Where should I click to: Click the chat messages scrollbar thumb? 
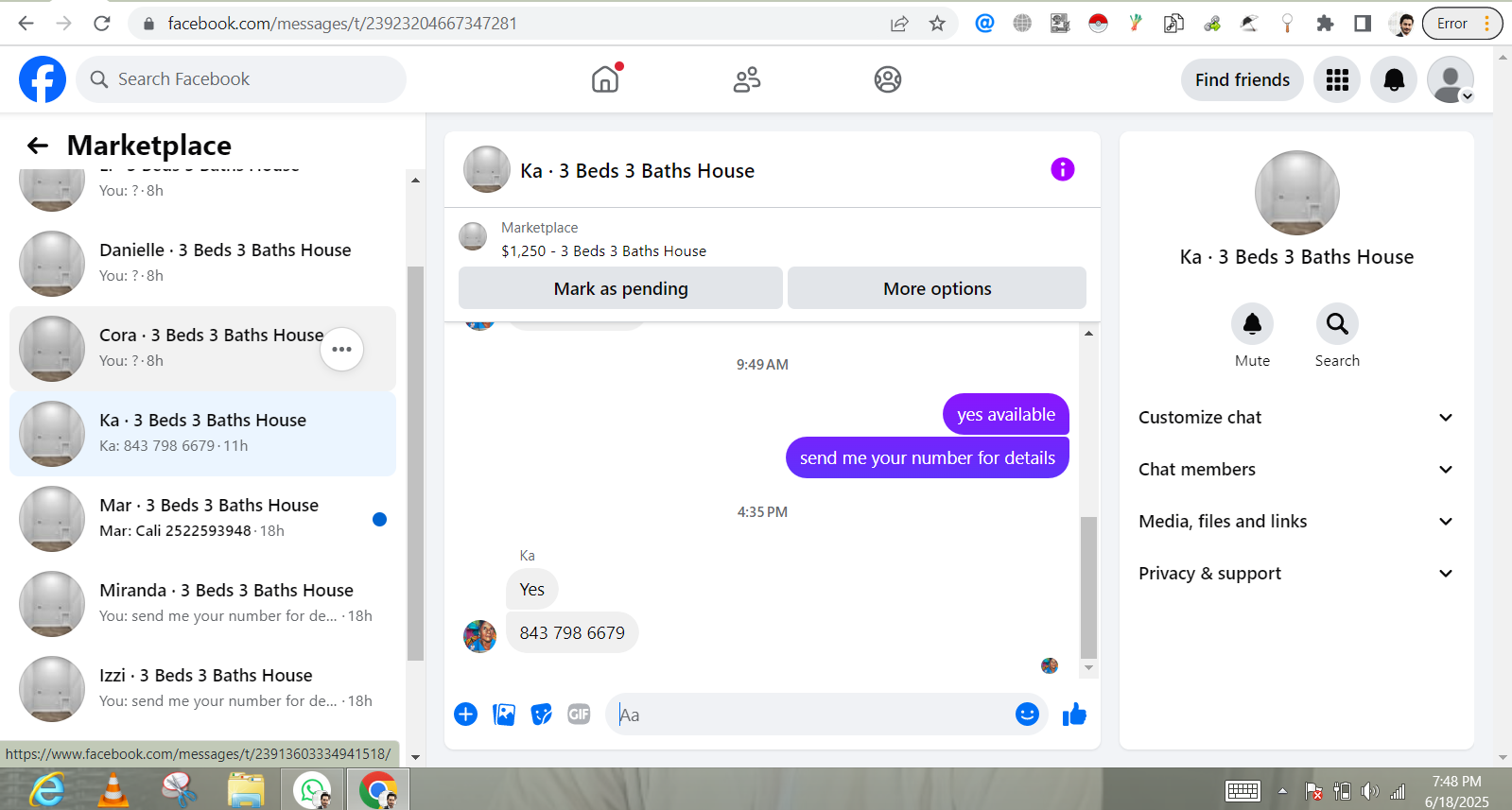point(1088,587)
